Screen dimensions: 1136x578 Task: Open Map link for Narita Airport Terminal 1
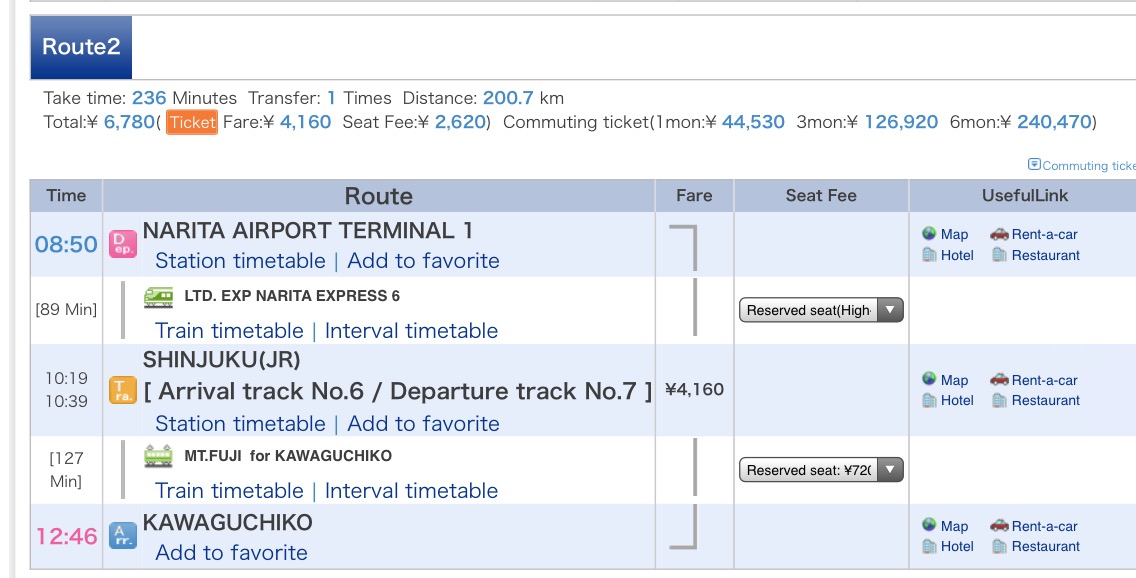tap(945, 234)
